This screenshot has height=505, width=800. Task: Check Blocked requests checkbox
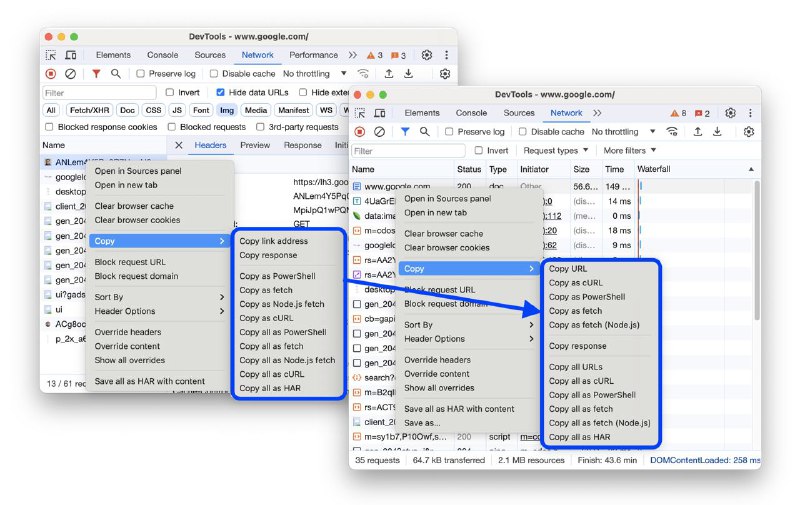[171, 127]
